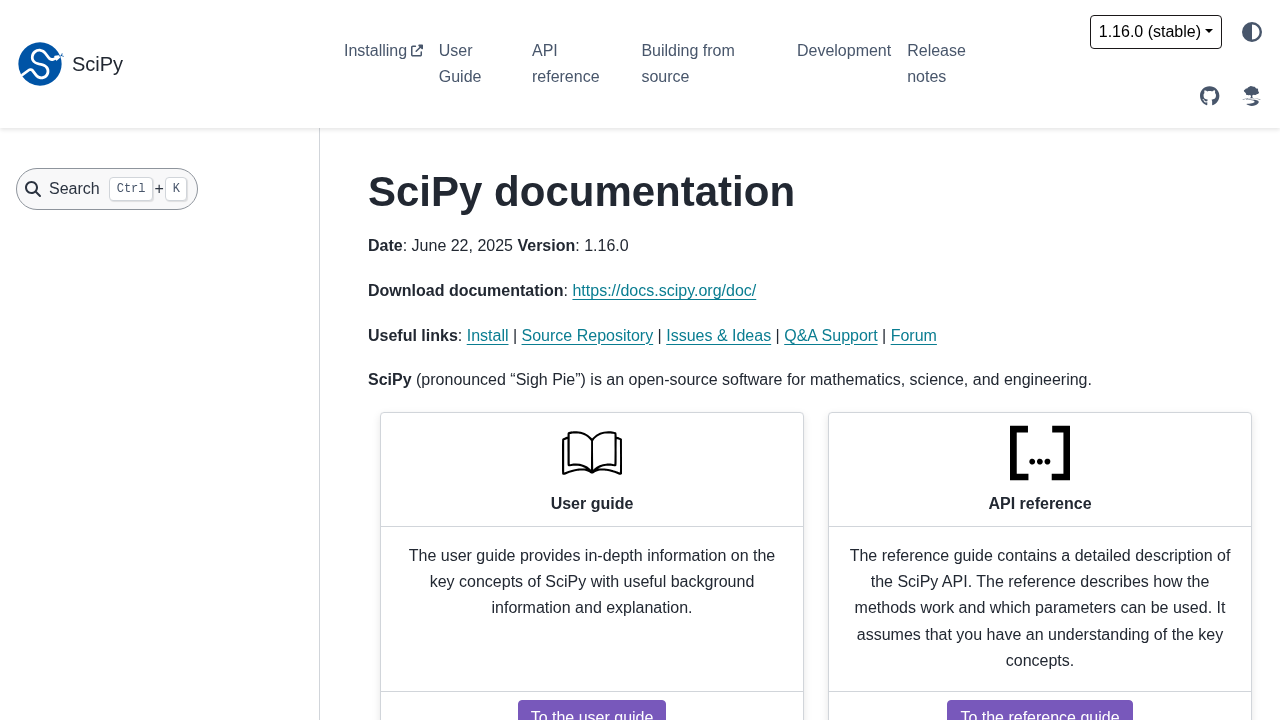Open the GitHub repository icon

[1210, 96]
